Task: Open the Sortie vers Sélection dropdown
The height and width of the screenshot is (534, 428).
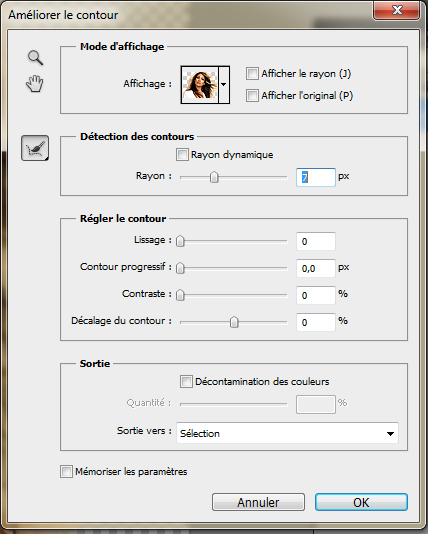Action: (x=287, y=433)
